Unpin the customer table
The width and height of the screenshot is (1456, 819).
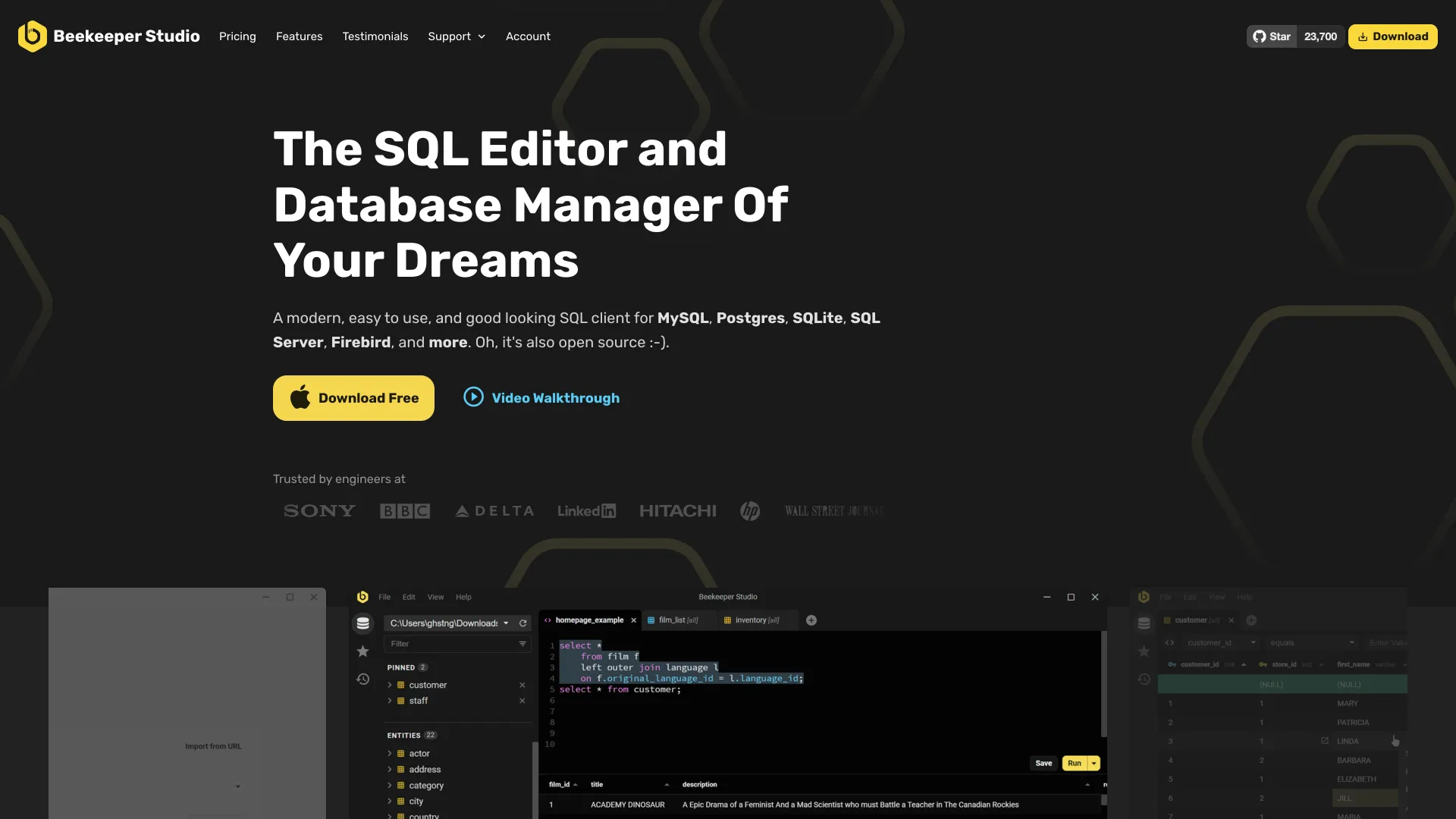coord(522,685)
